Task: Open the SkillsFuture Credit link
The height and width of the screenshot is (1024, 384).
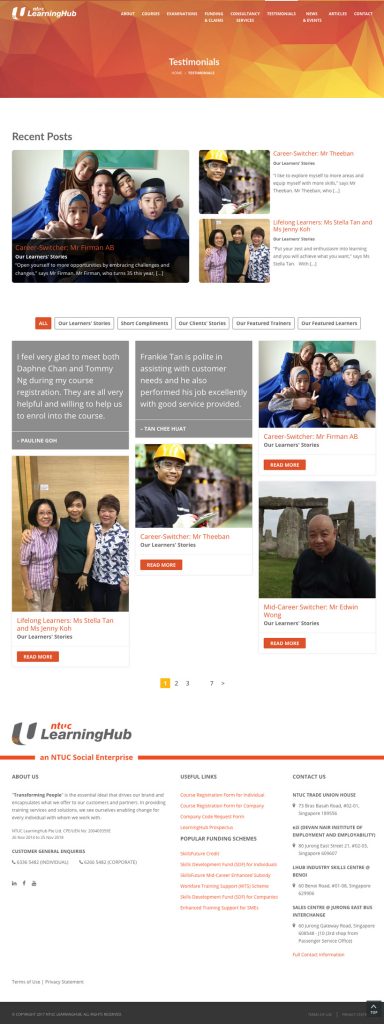Action: (200, 854)
